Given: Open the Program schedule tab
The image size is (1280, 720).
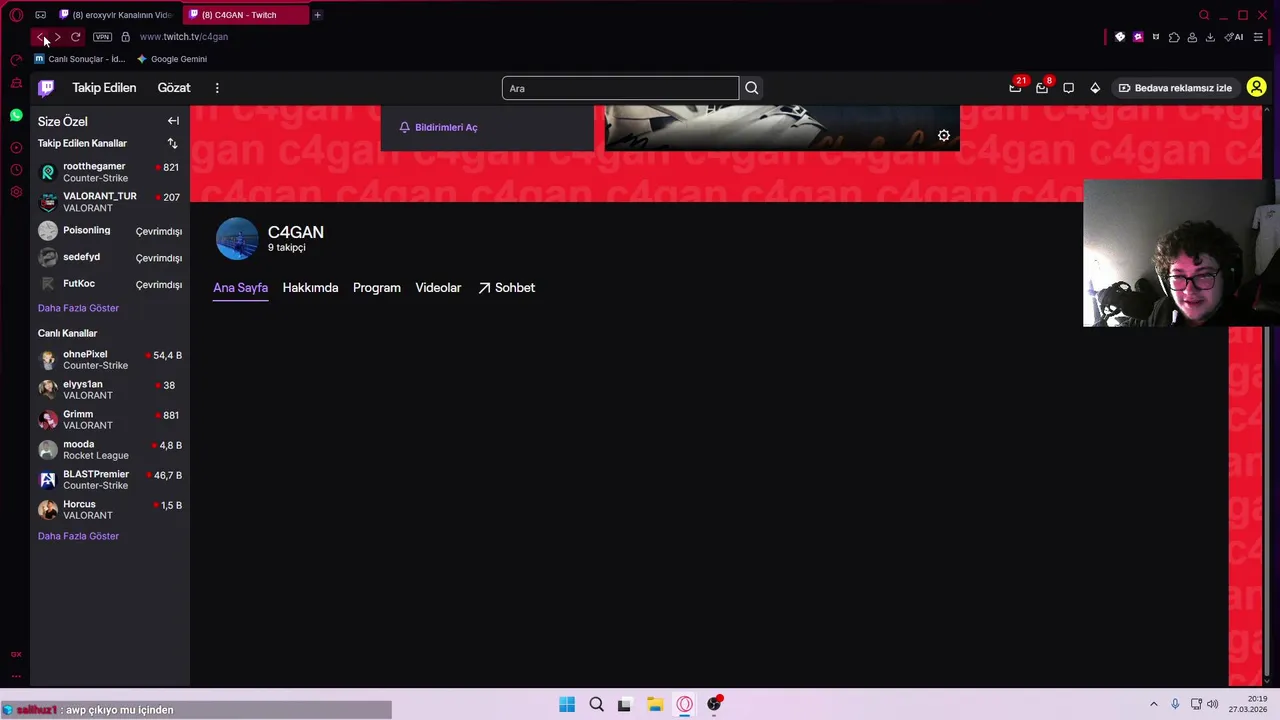Looking at the screenshot, I should 377,288.
